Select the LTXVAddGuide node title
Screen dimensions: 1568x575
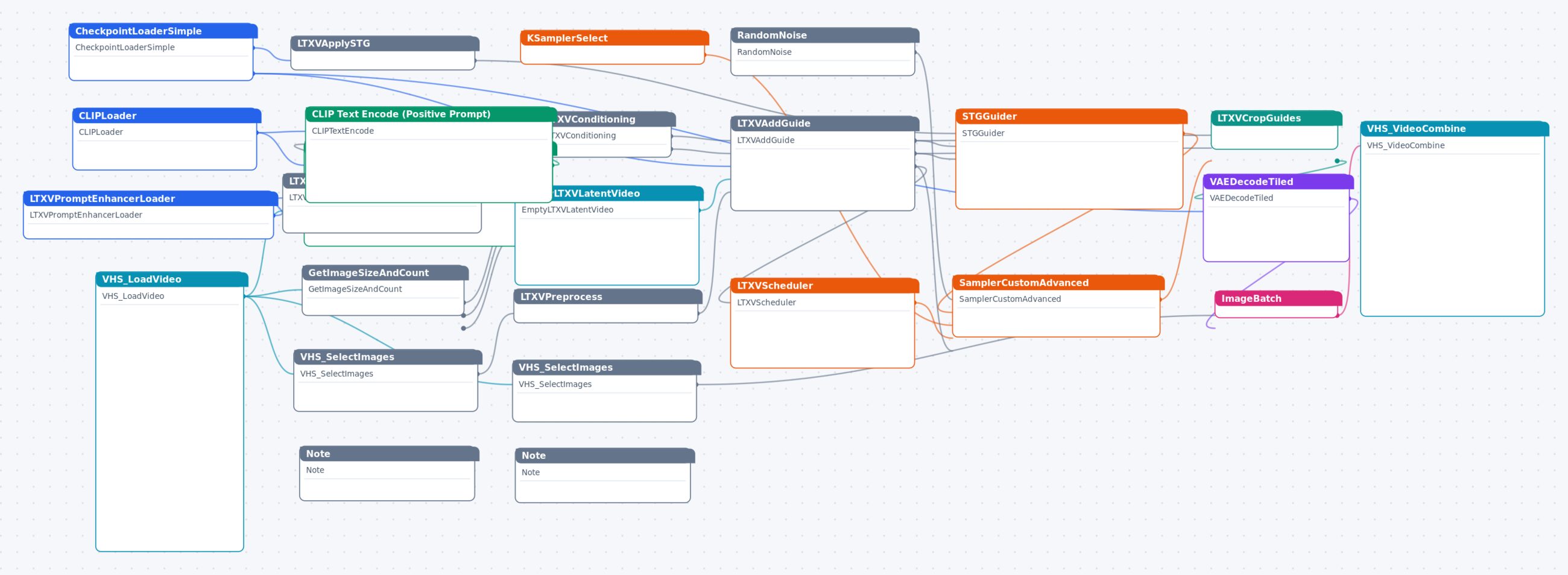pos(773,123)
